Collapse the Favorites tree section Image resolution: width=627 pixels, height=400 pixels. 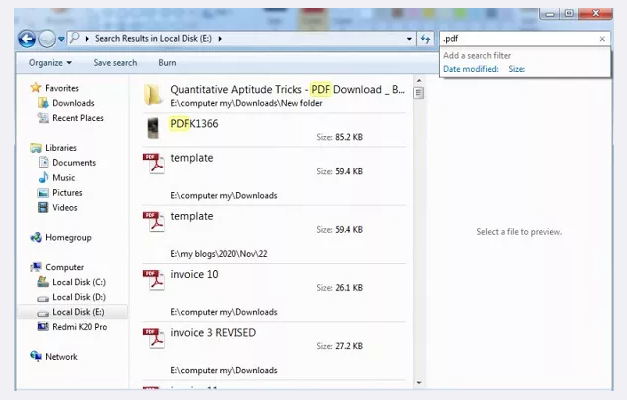pos(23,88)
